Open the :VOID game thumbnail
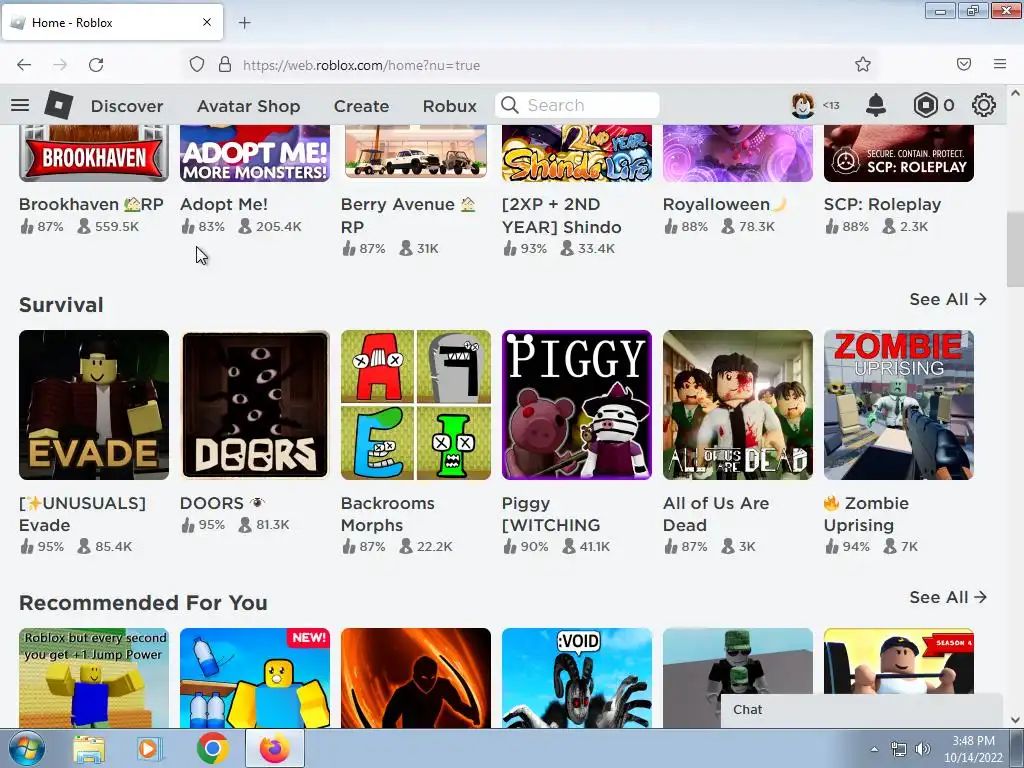1024x768 pixels. click(x=577, y=678)
